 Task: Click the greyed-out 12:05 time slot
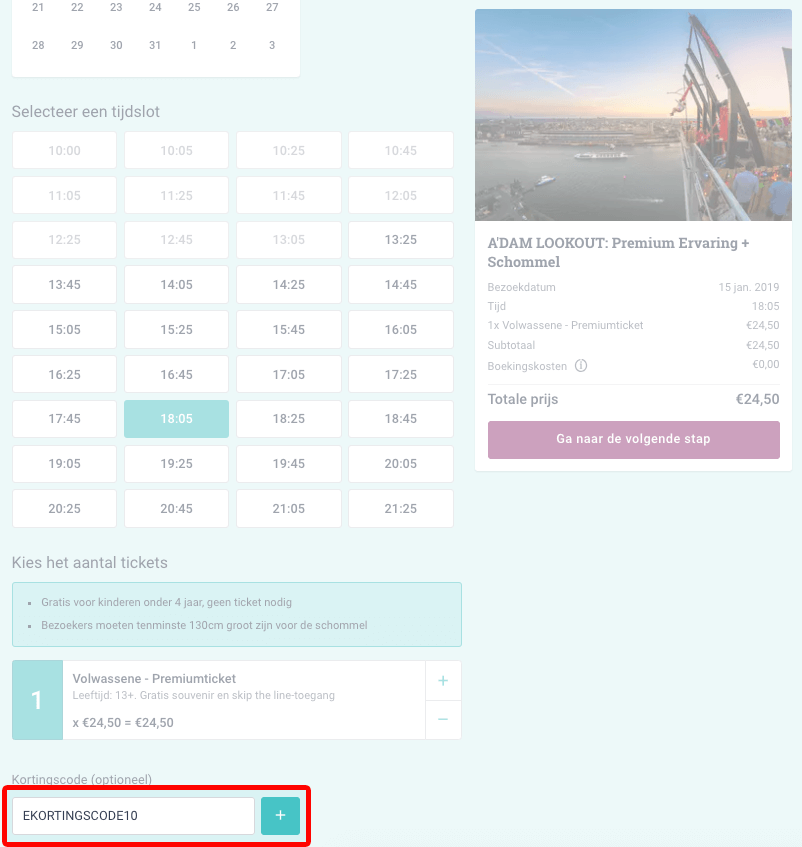(401, 196)
